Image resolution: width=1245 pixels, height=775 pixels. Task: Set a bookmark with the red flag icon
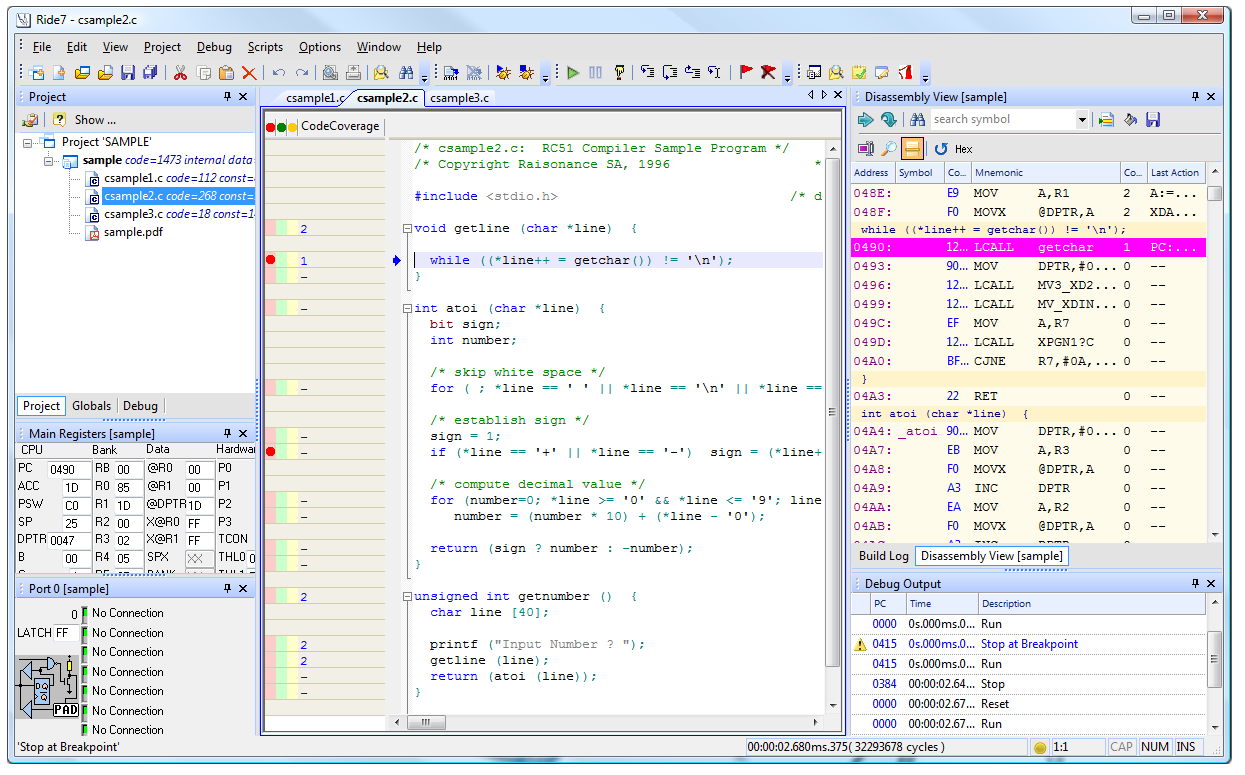745,72
